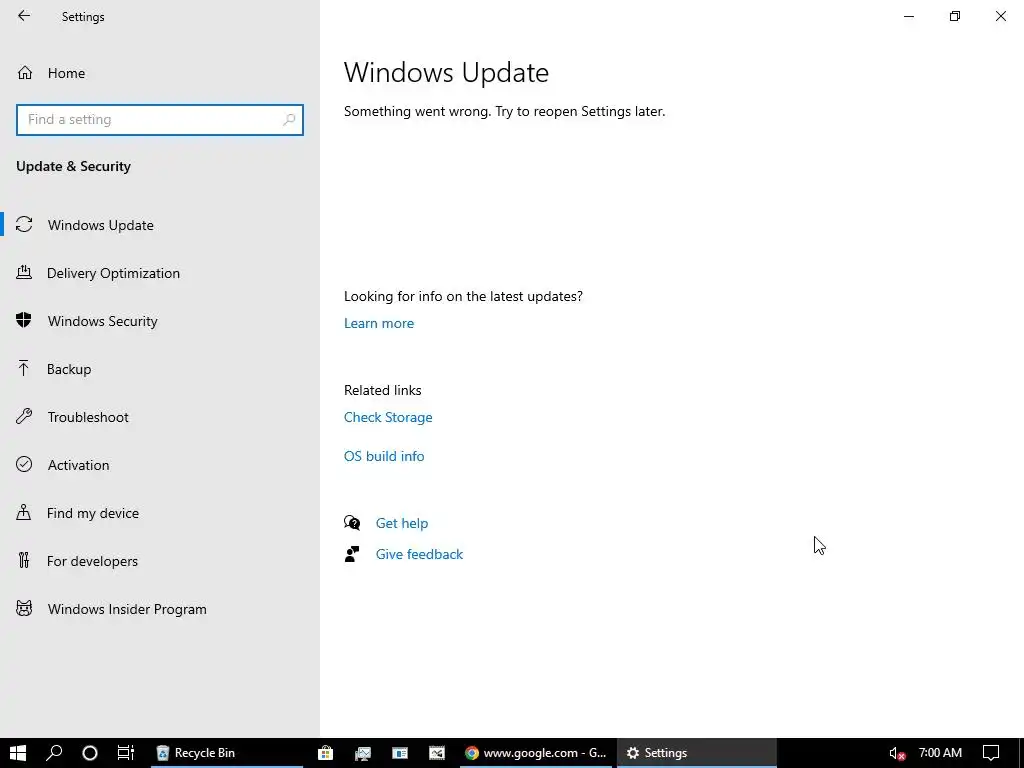Restore down the Settings window
Screen dimensions: 1024x768
(x=955, y=16)
